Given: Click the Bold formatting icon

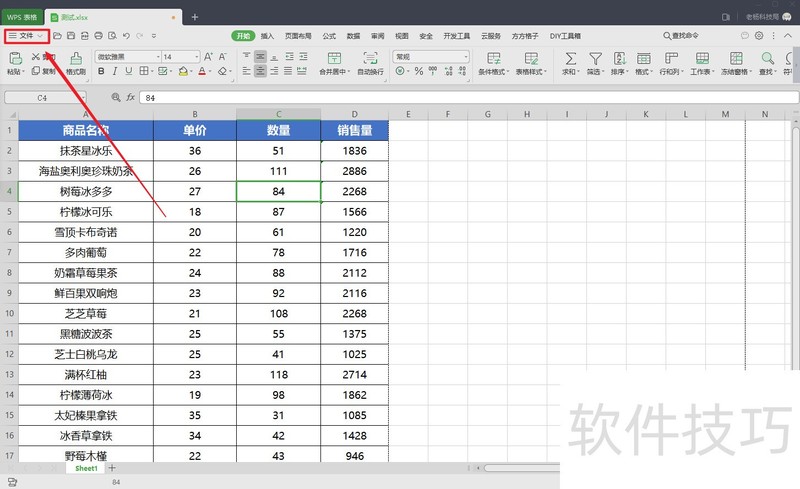Looking at the screenshot, I should coord(101,72).
